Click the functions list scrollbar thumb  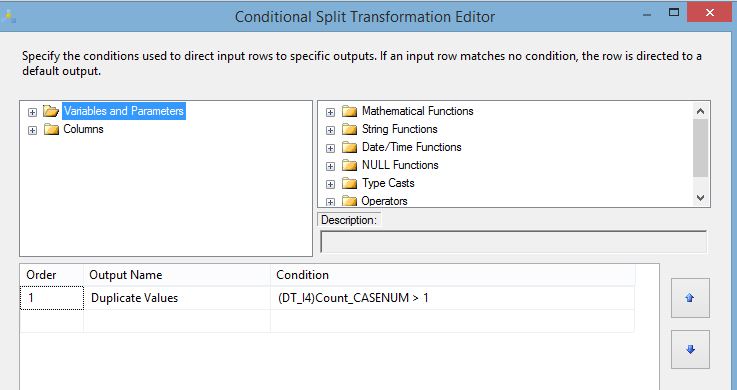click(x=700, y=148)
